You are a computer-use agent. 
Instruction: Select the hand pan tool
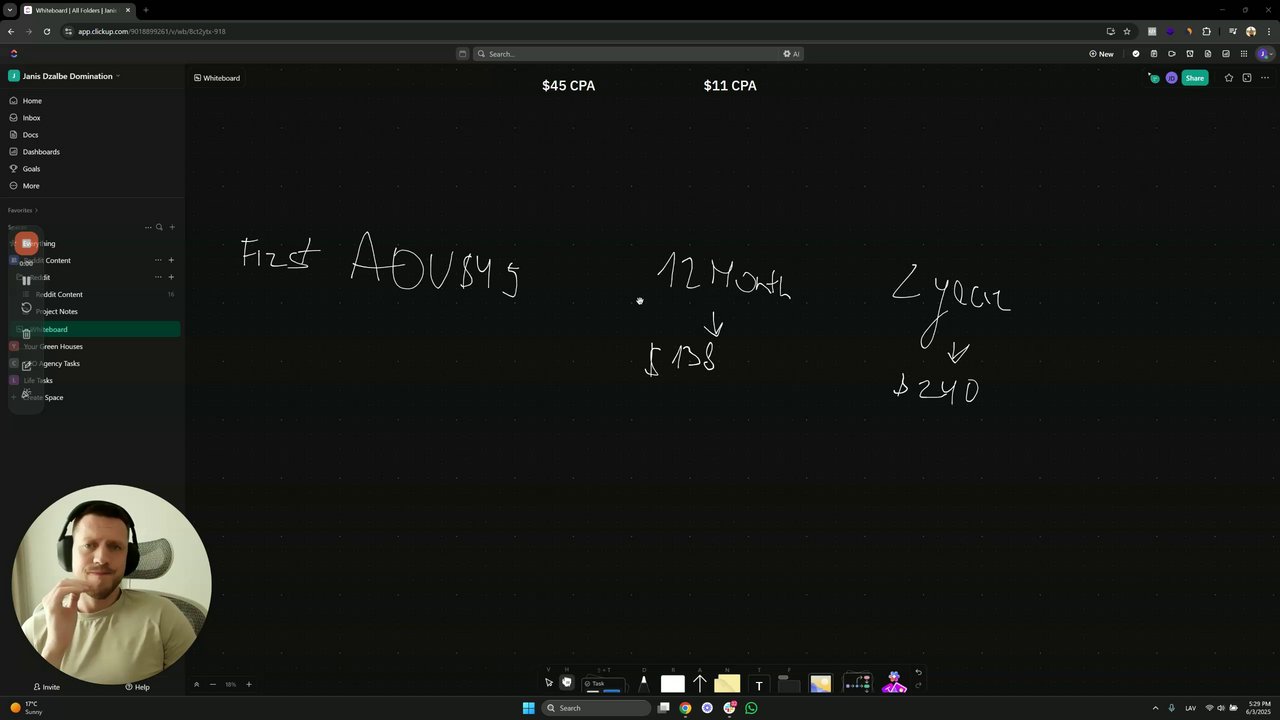coord(566,682)
